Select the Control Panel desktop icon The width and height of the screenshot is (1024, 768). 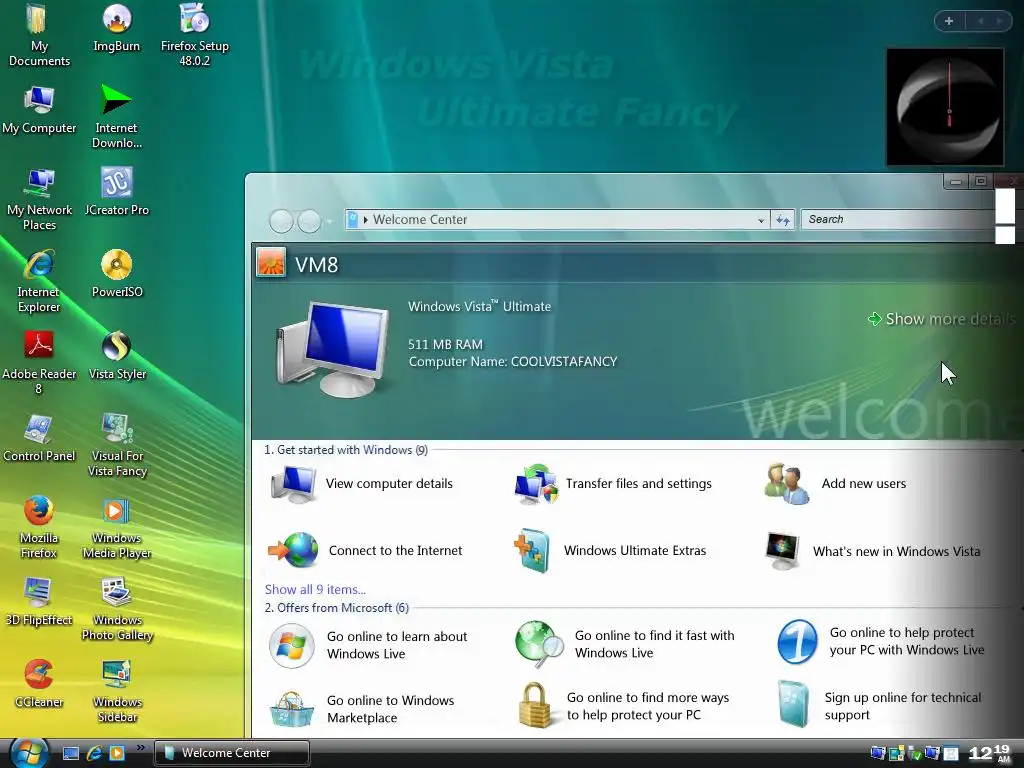[x=39, y=438]
